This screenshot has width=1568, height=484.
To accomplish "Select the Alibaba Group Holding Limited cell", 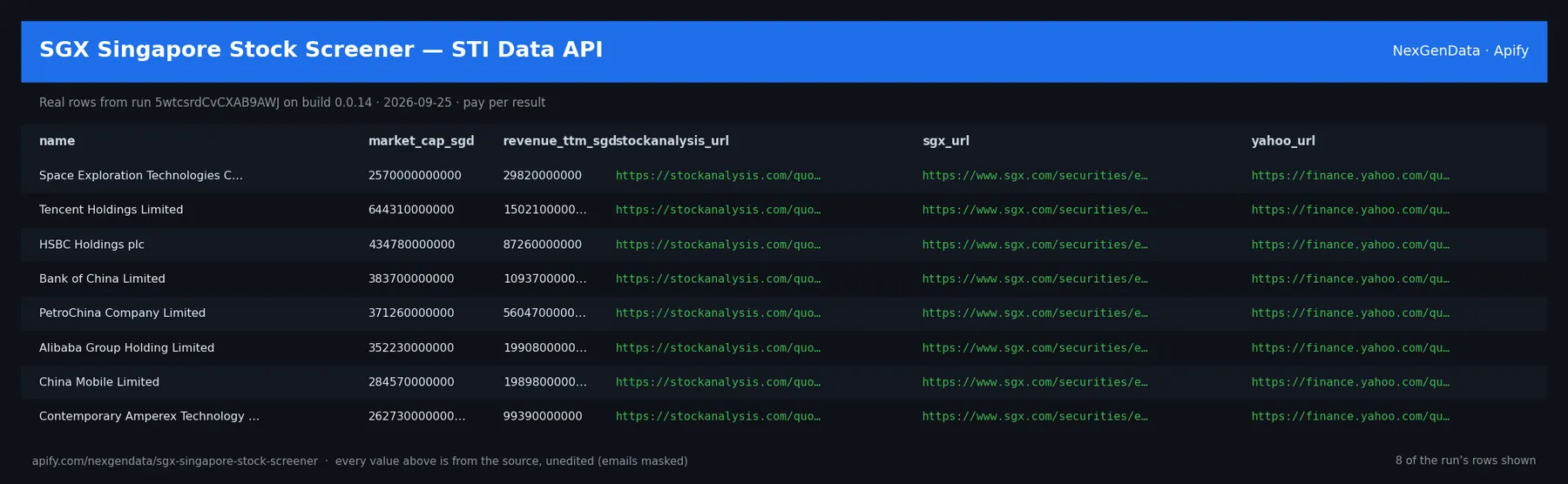I will 126,347.
